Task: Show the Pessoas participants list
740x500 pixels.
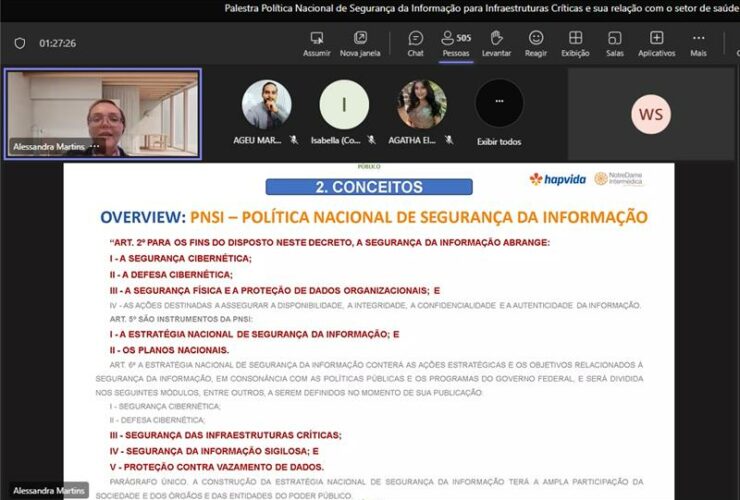Action: click(x=455, y=38)
